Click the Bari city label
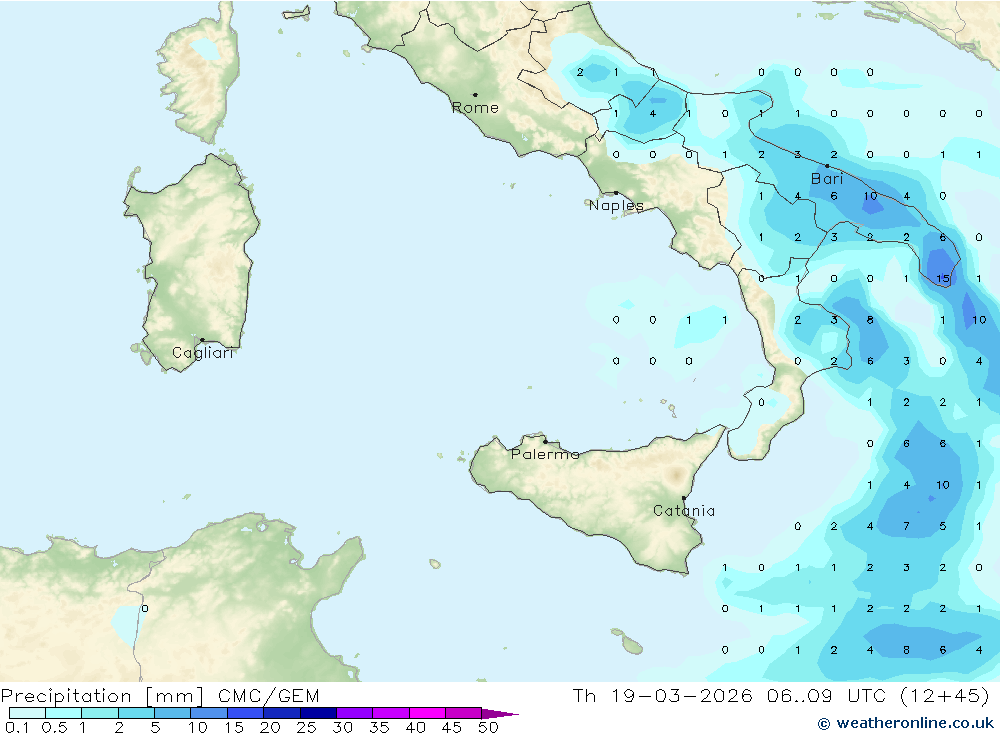 [827, 179]
